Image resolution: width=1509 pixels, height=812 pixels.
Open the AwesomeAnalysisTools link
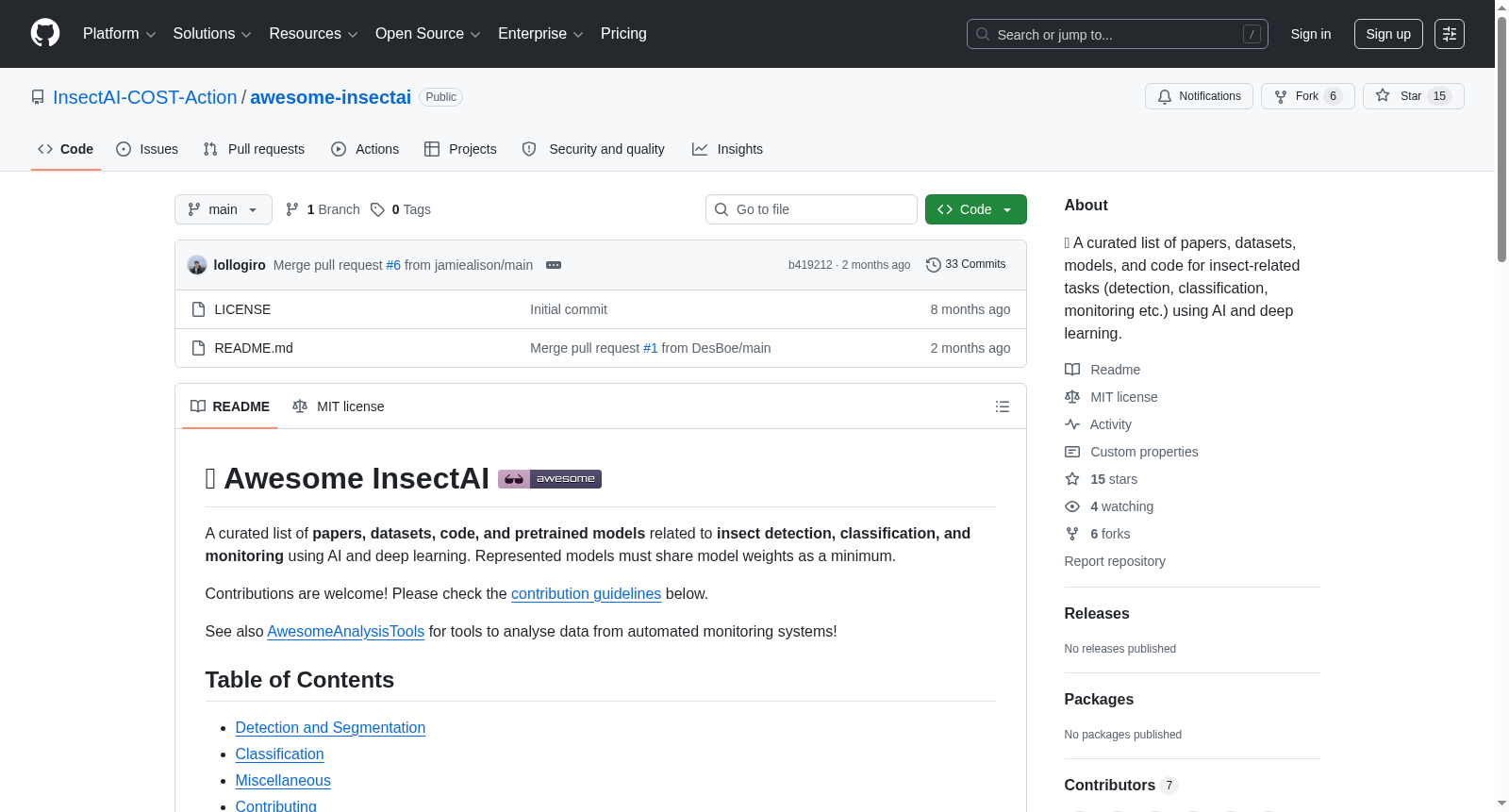pyautogui.click(x=345, y=632)
